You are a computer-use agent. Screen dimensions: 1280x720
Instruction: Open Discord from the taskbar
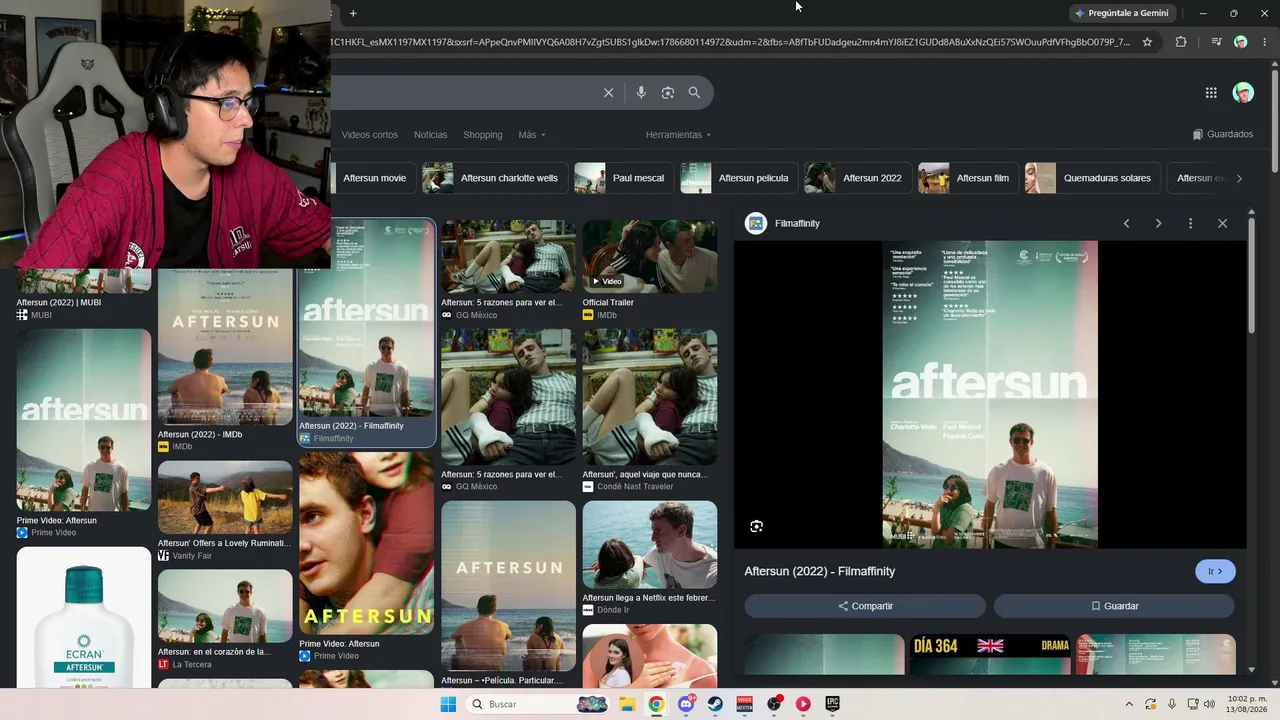click(686, 704)
